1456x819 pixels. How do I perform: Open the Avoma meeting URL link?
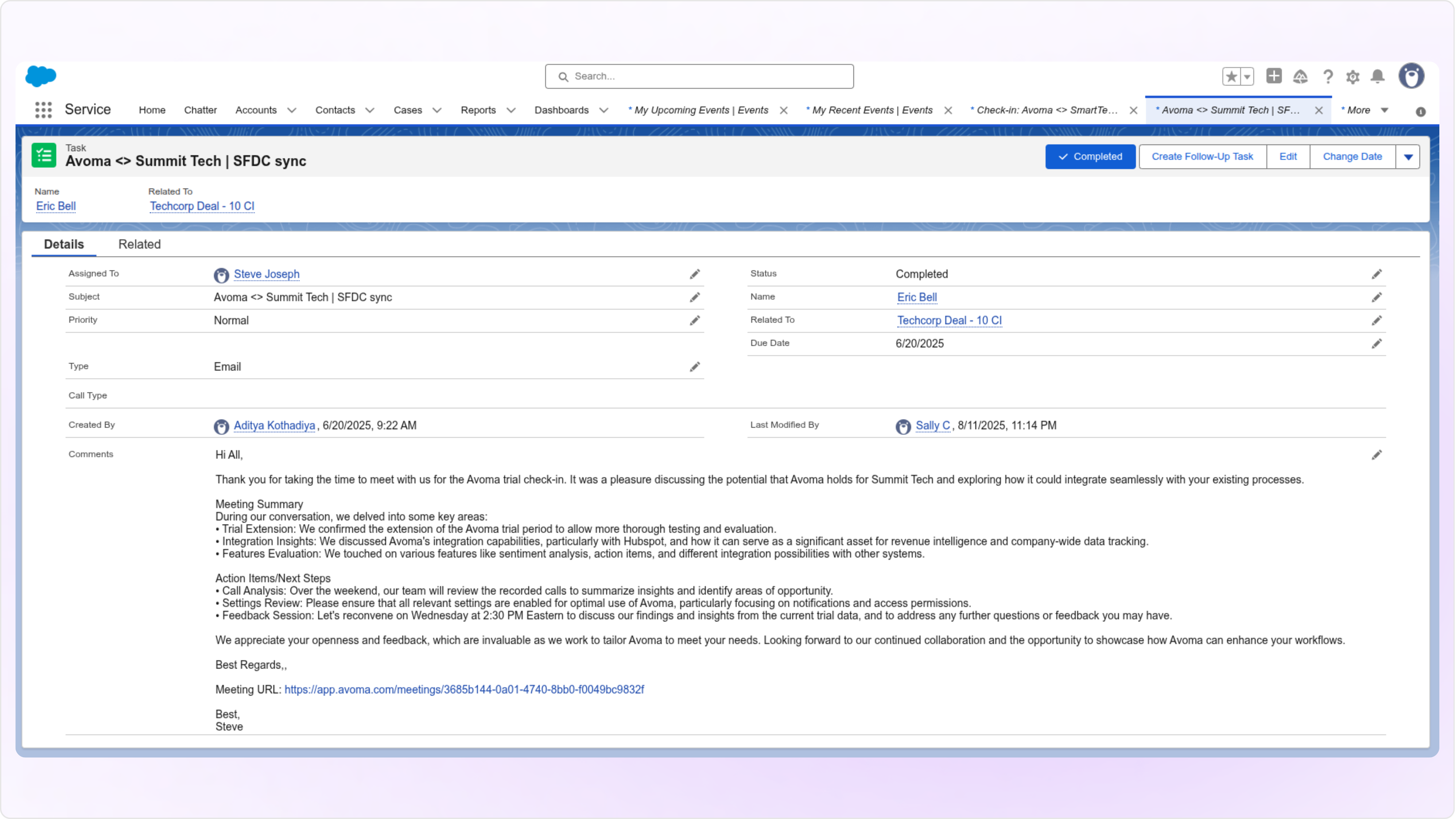point(464,690)
